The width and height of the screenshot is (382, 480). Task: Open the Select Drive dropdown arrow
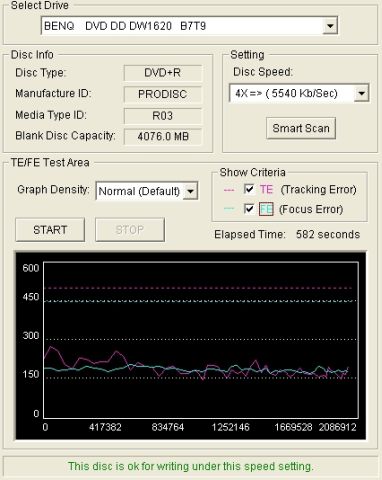click(330, 26)
